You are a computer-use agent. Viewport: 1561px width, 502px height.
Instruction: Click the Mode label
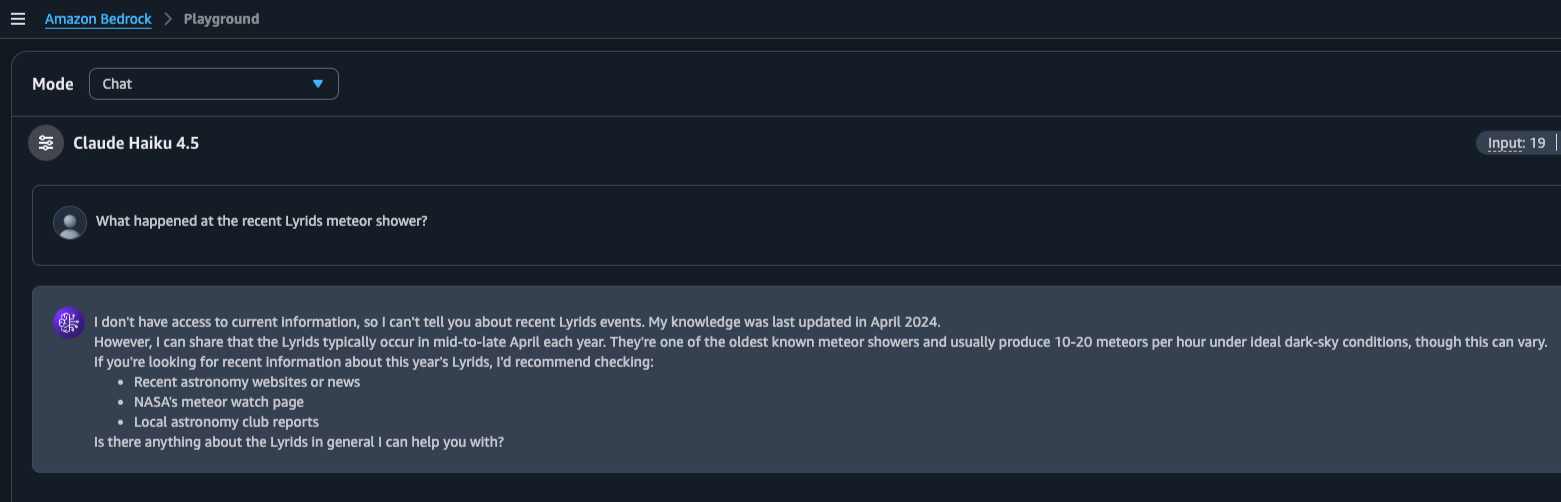pyautogui.click(x=53, y=84)
